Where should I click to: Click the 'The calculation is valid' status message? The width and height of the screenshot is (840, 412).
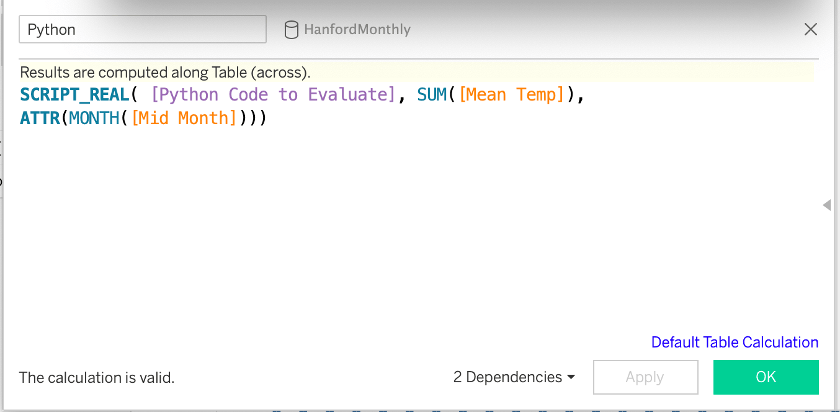pyautogui.click(x=97, y=377)
